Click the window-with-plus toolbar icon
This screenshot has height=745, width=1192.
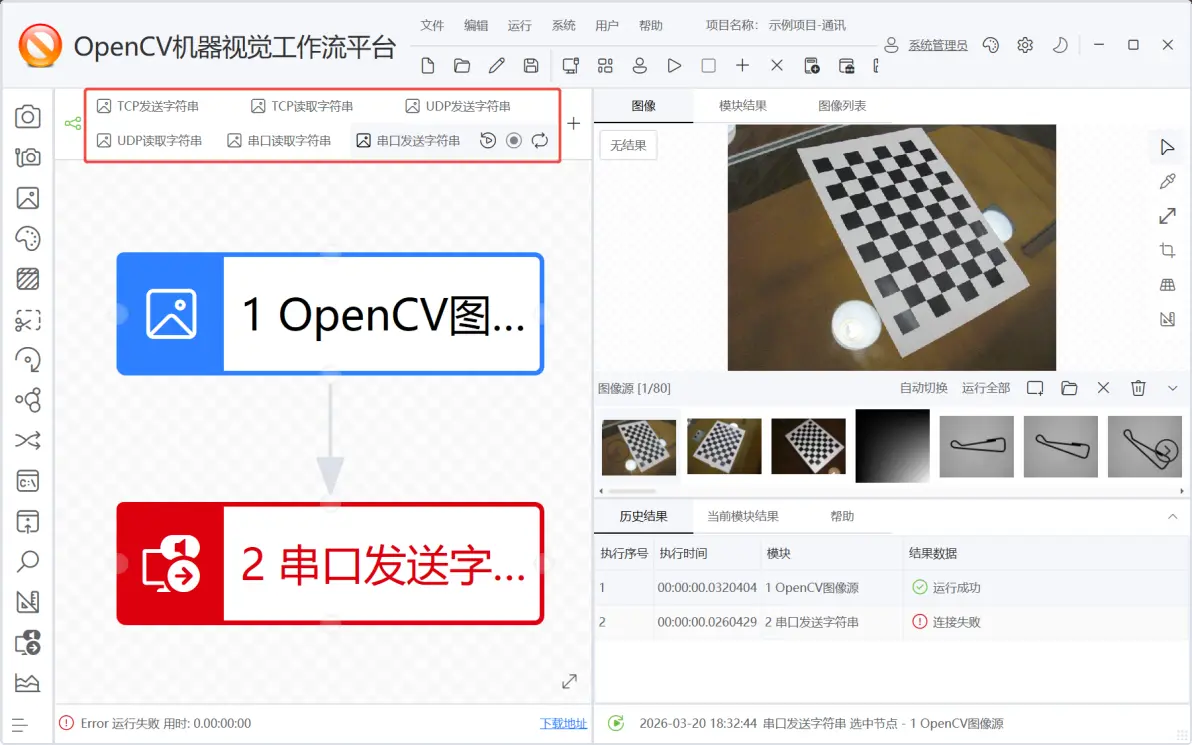(812, 66)
